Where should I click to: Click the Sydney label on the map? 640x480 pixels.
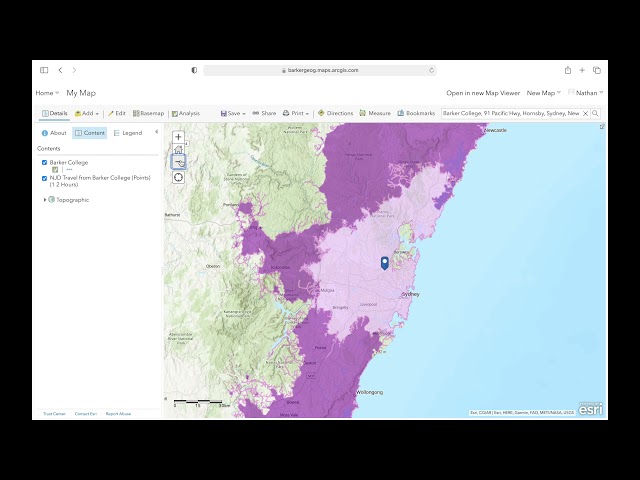(411, 294)
